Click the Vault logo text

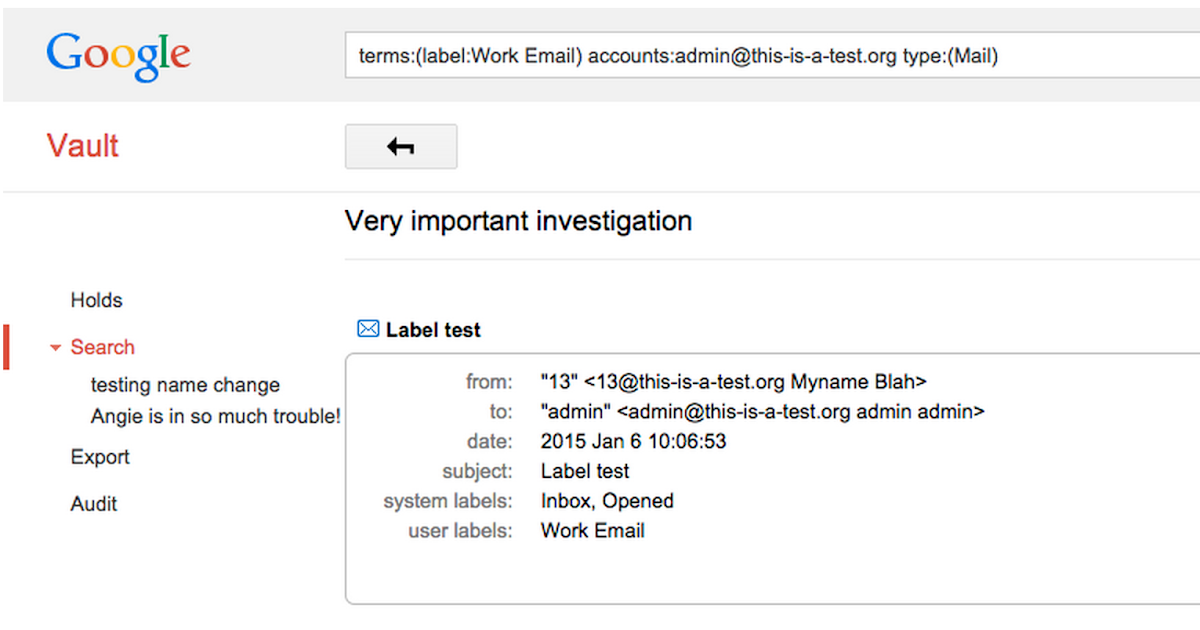pyautogui.click(x=83, y=146)
